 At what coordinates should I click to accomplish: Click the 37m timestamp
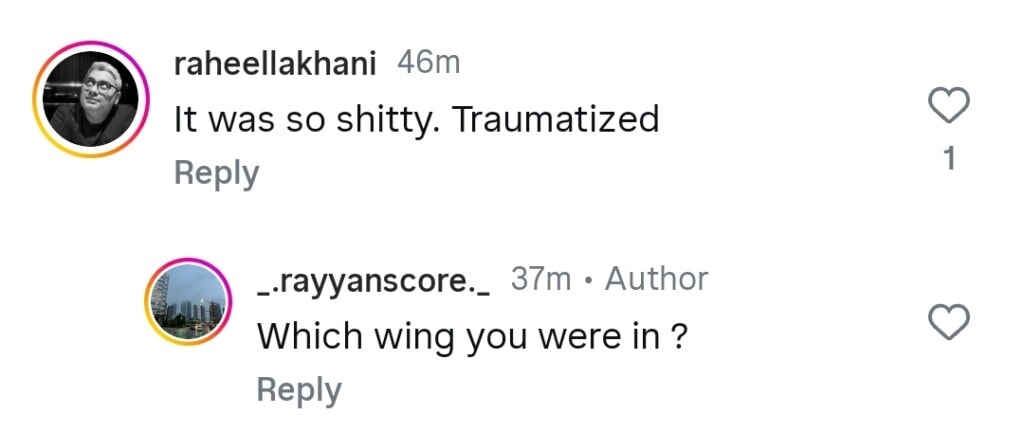click(x=540, y=279)
